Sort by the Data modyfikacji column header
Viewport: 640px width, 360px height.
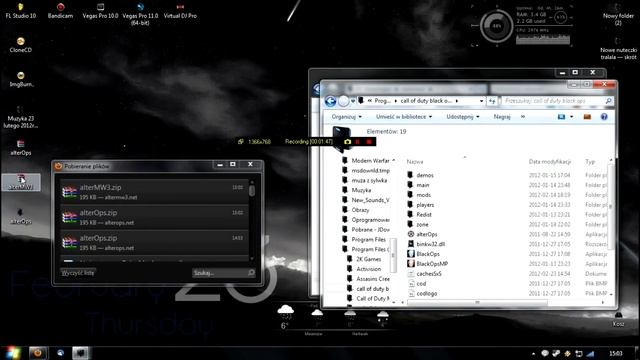[549, 162]
